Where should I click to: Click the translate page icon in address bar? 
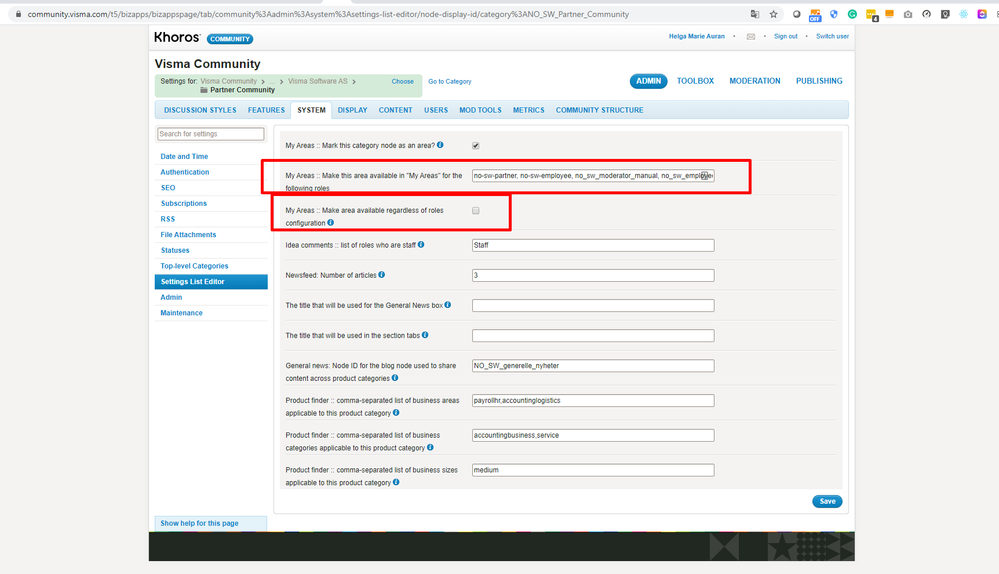pos(755,14)
